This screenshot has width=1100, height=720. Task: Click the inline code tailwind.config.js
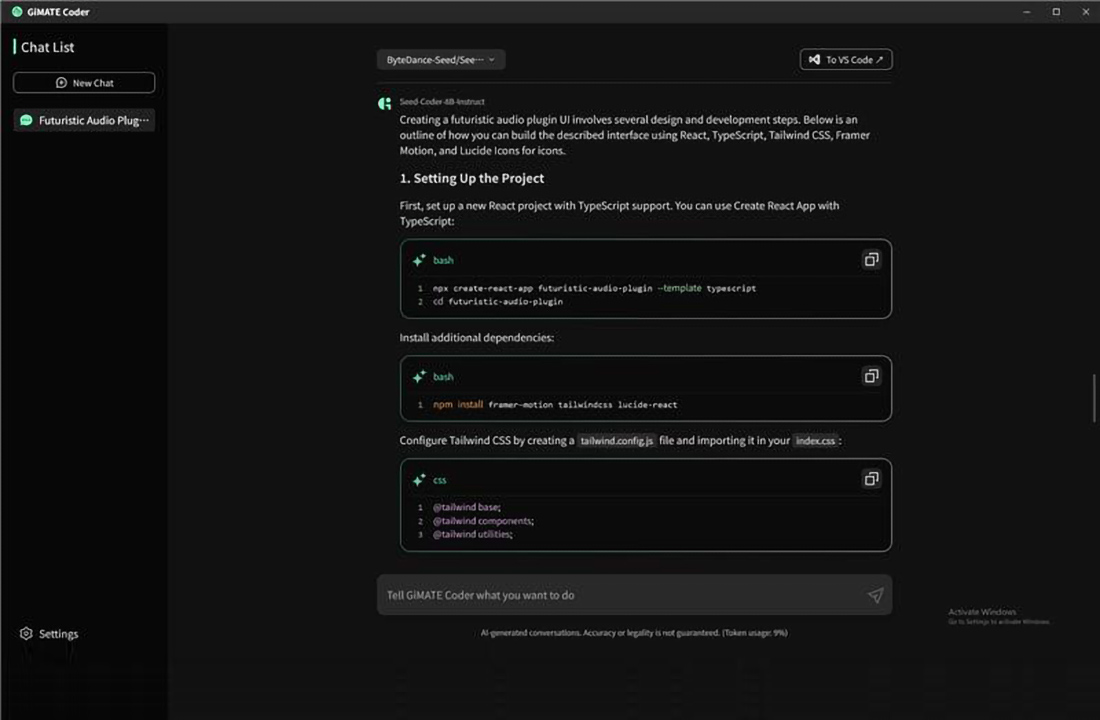coord(617,441)
